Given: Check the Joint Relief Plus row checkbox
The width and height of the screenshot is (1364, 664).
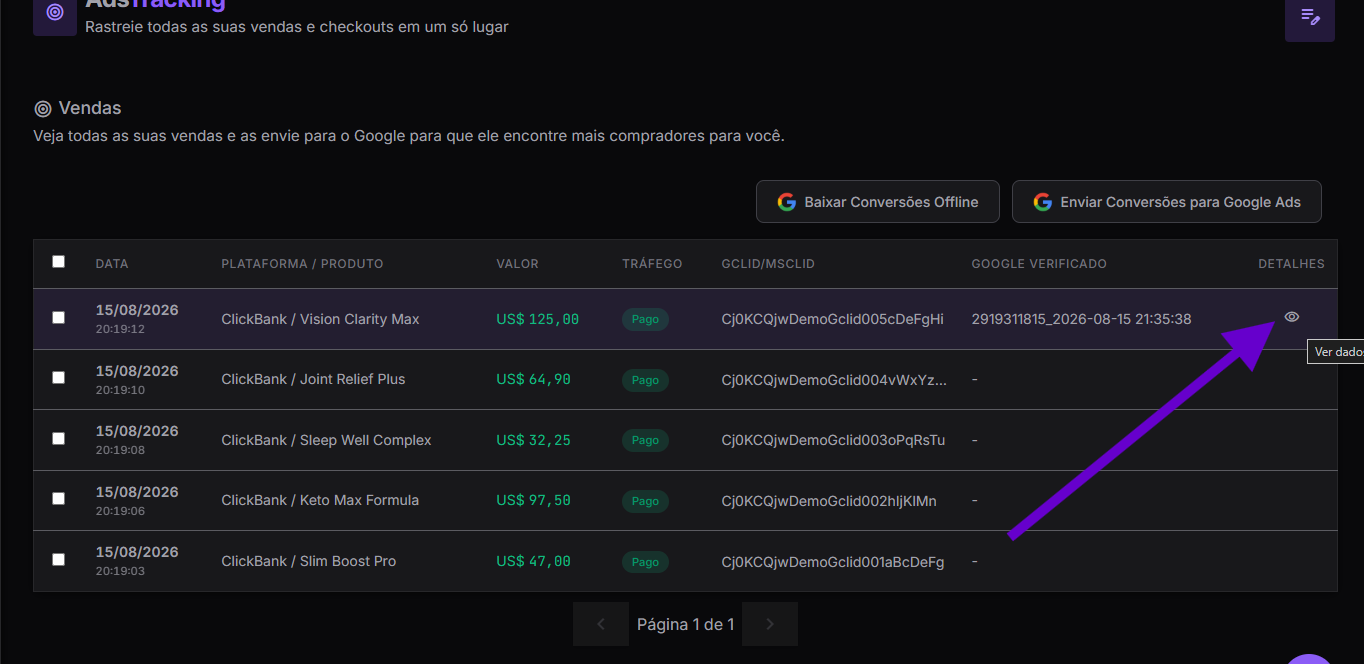Looking at the screenshot, I should click(58, 378).
